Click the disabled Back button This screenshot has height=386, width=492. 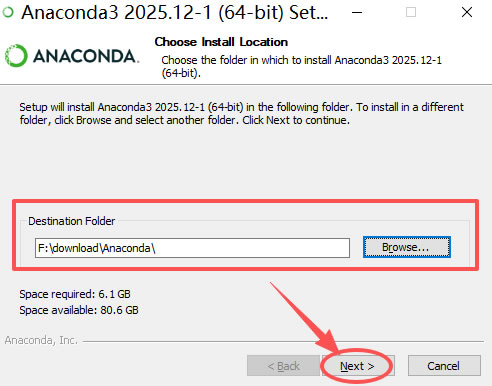[283, 366]
